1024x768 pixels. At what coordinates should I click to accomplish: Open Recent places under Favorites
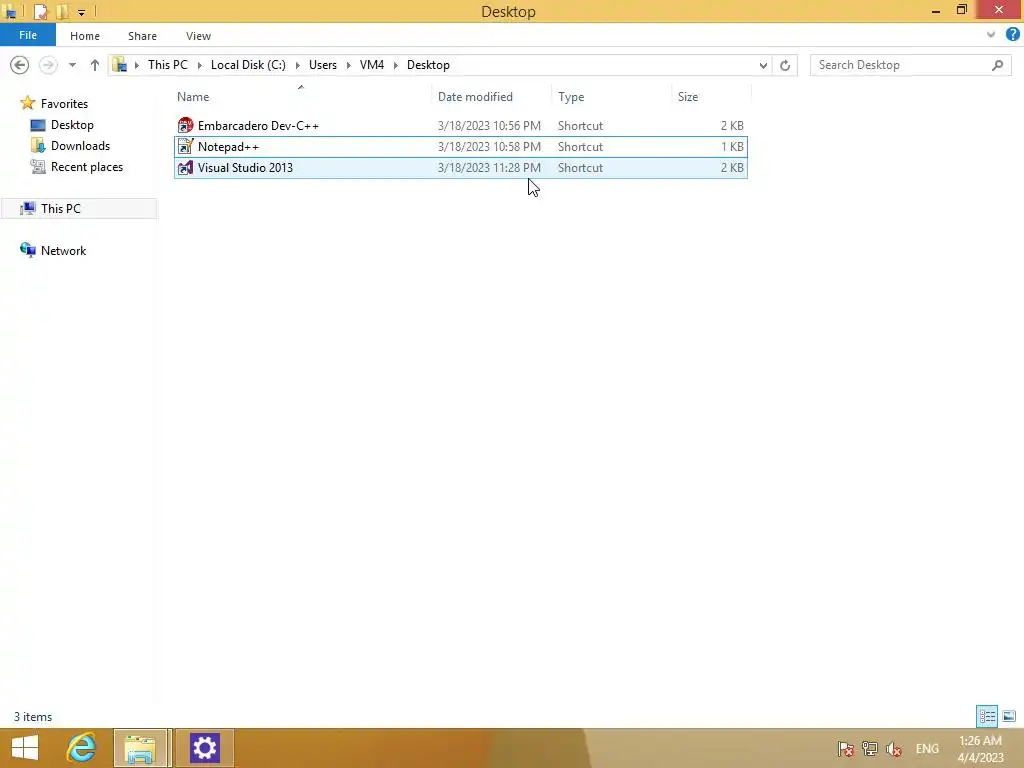coord(87,167)
